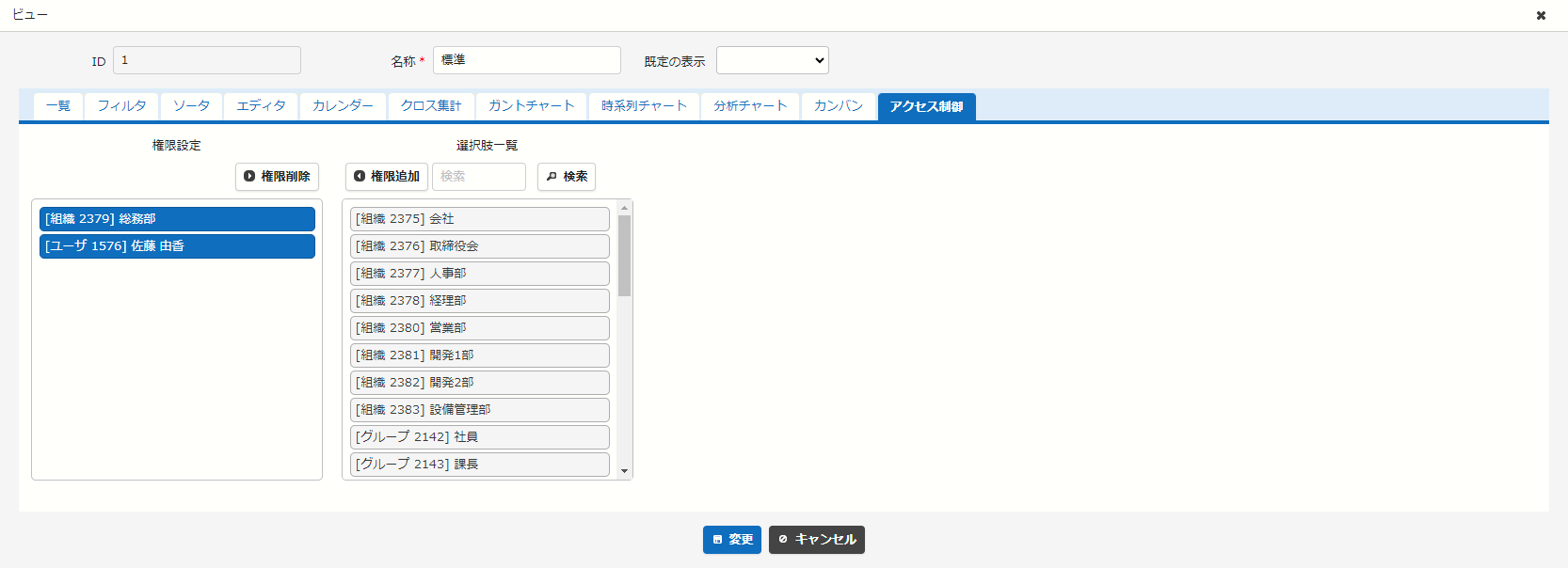Click the 権限追加 button

coord(387,177)
